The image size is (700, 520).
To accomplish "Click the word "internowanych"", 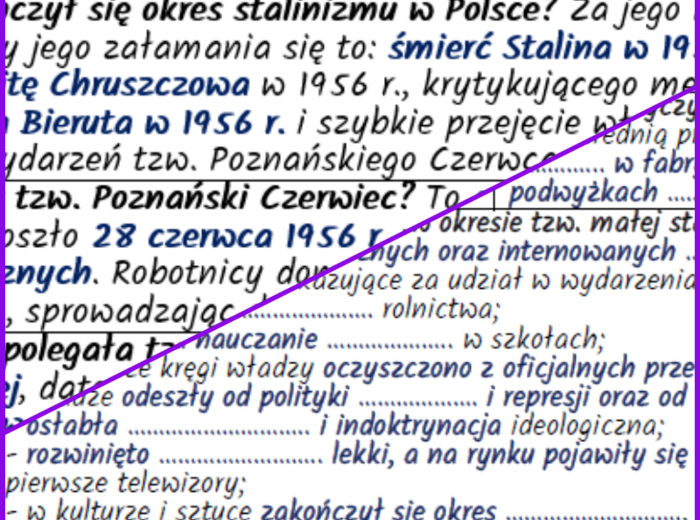I will (x=587, y=251).
